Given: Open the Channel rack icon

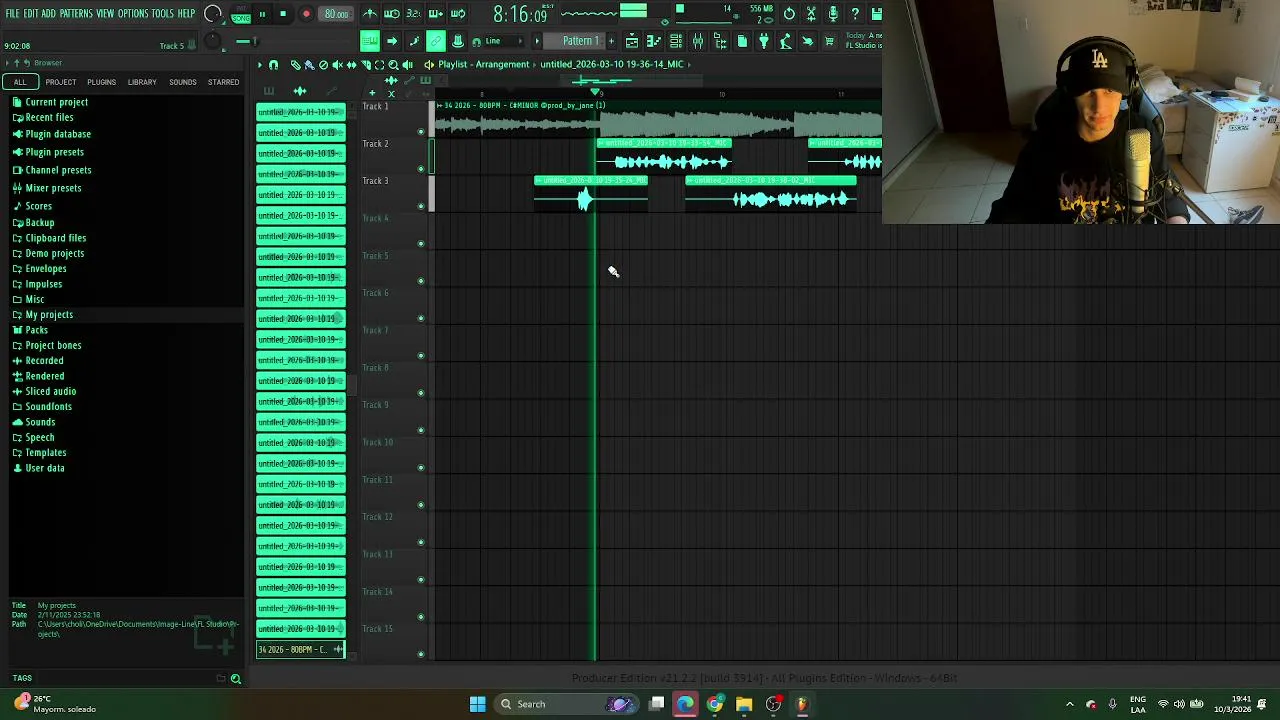Looking at the screenshot, I should (676, 41).
